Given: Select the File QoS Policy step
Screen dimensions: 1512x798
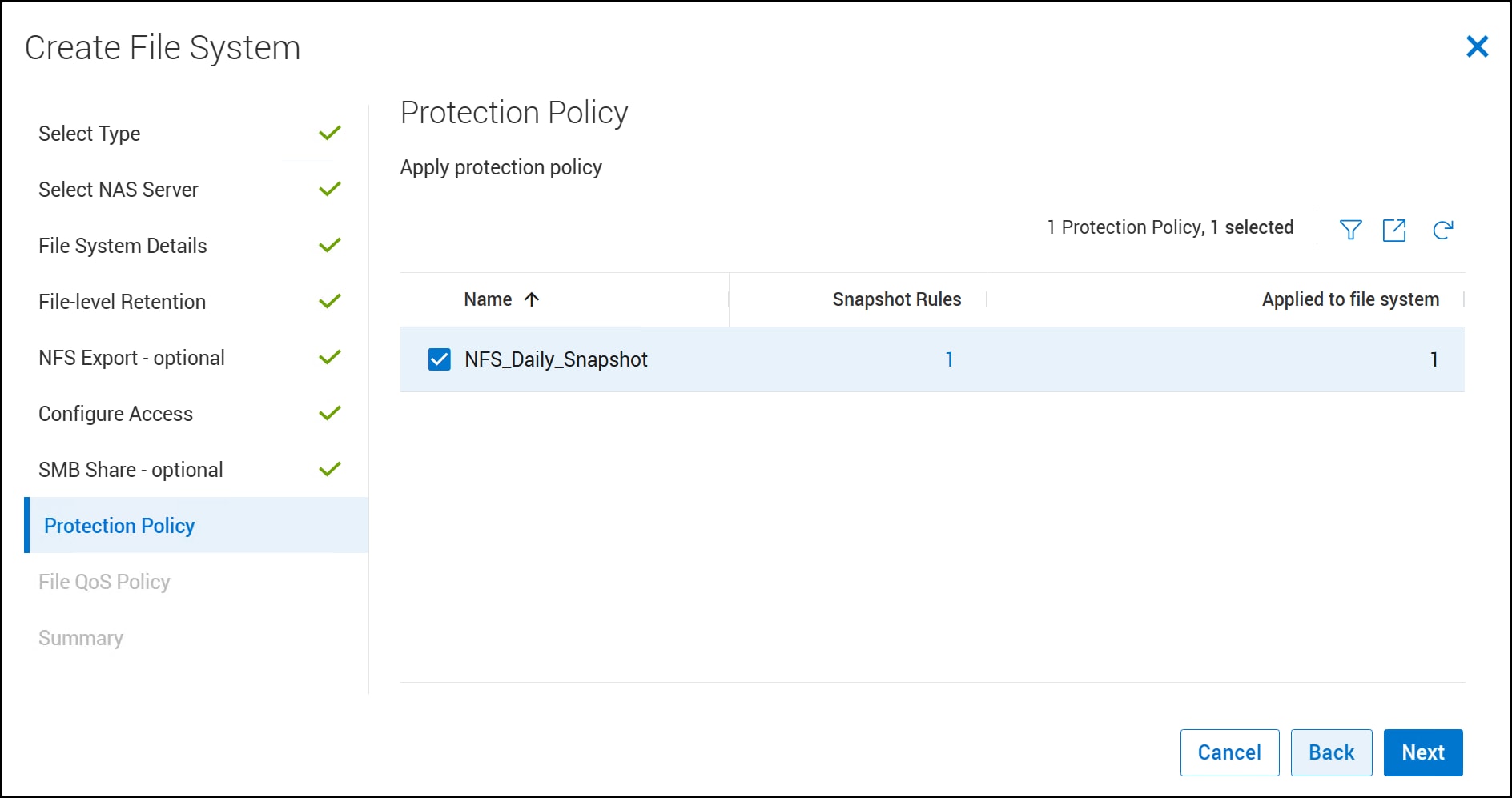Looking at the screenshot, I should (x=104, y=582).
